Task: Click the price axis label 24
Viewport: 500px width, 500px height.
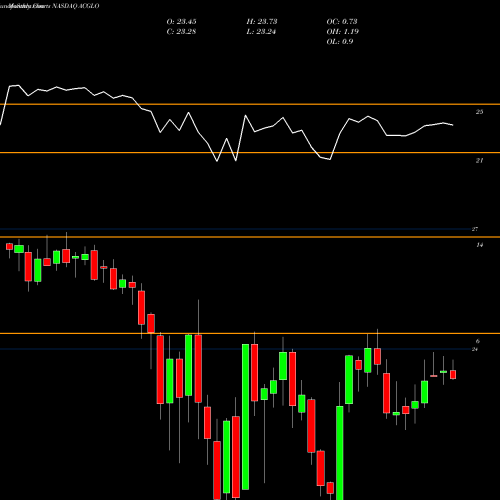Action: 475,349
